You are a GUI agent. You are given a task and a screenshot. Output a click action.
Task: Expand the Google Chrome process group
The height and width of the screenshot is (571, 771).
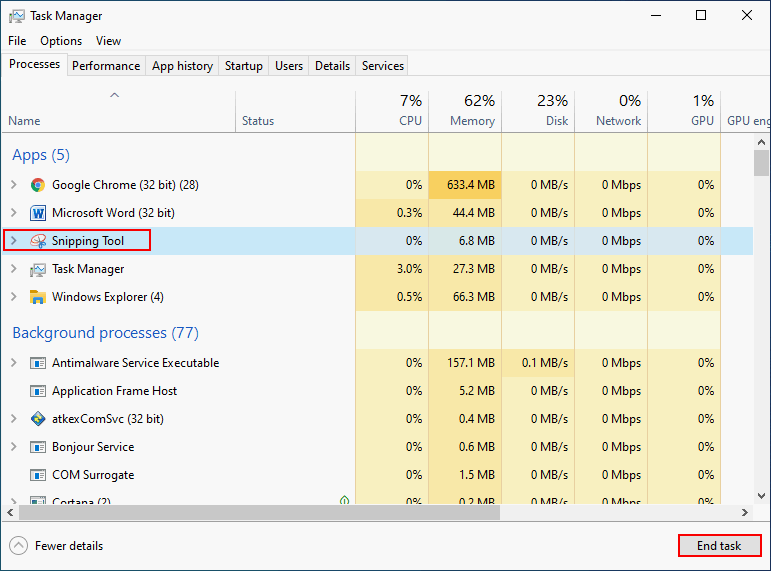tap(14, 185)
